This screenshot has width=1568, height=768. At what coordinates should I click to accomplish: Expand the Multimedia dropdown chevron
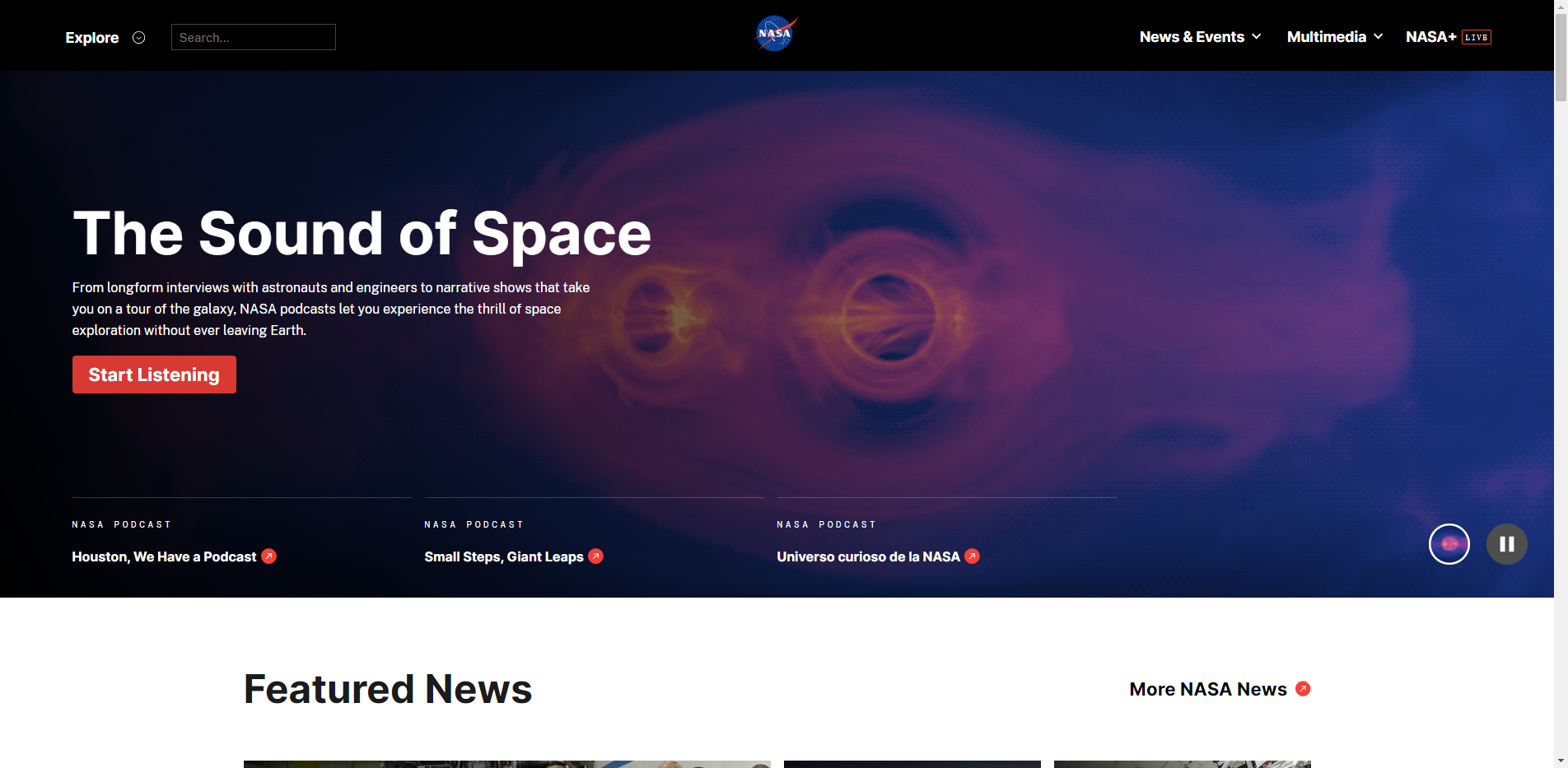(1379, 37)
